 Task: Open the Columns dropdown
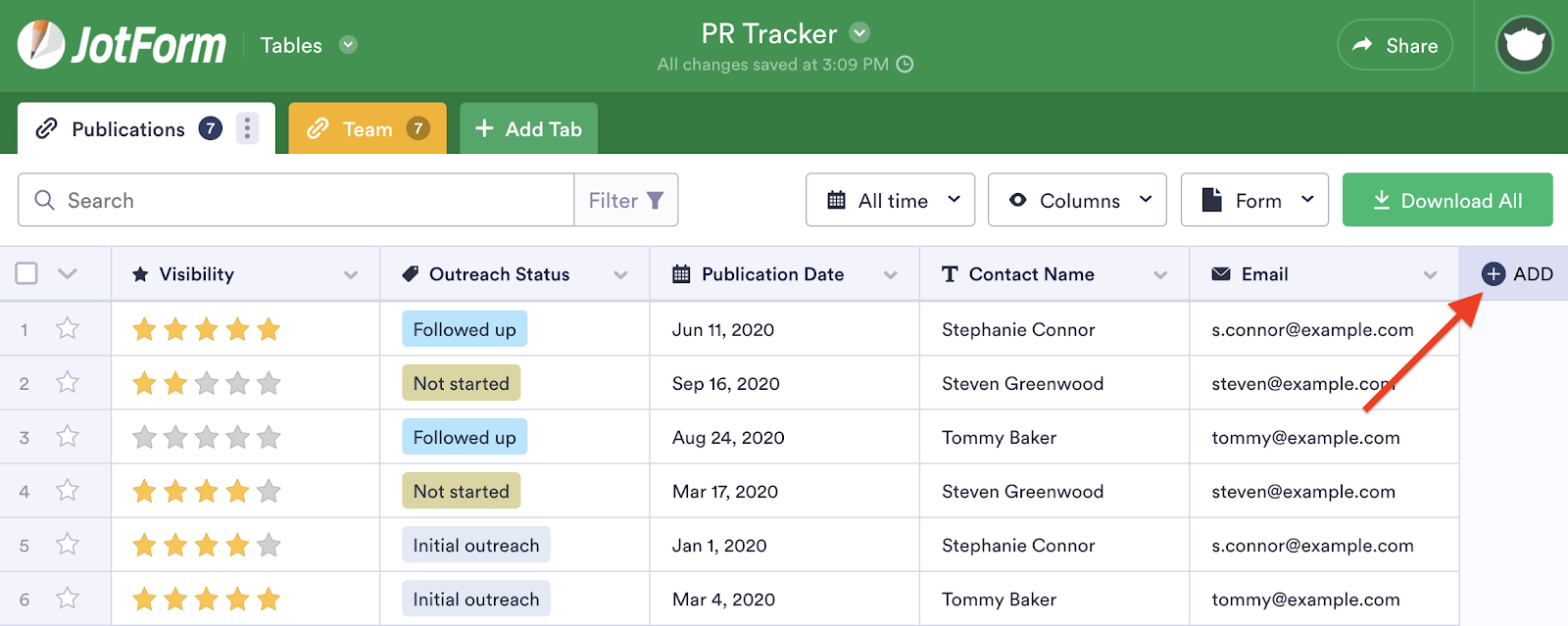[x=1077, y=201]
